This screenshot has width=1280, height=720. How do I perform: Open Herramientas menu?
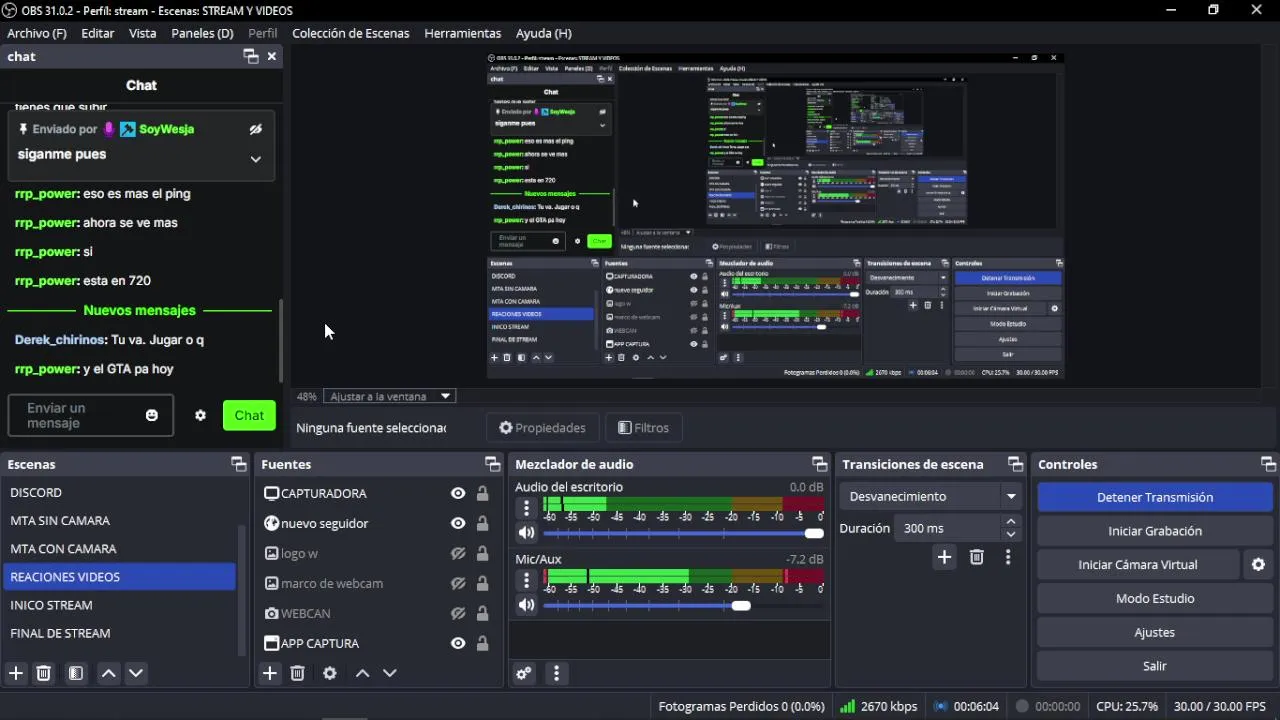pyautogui.click(x=463, y=33)
